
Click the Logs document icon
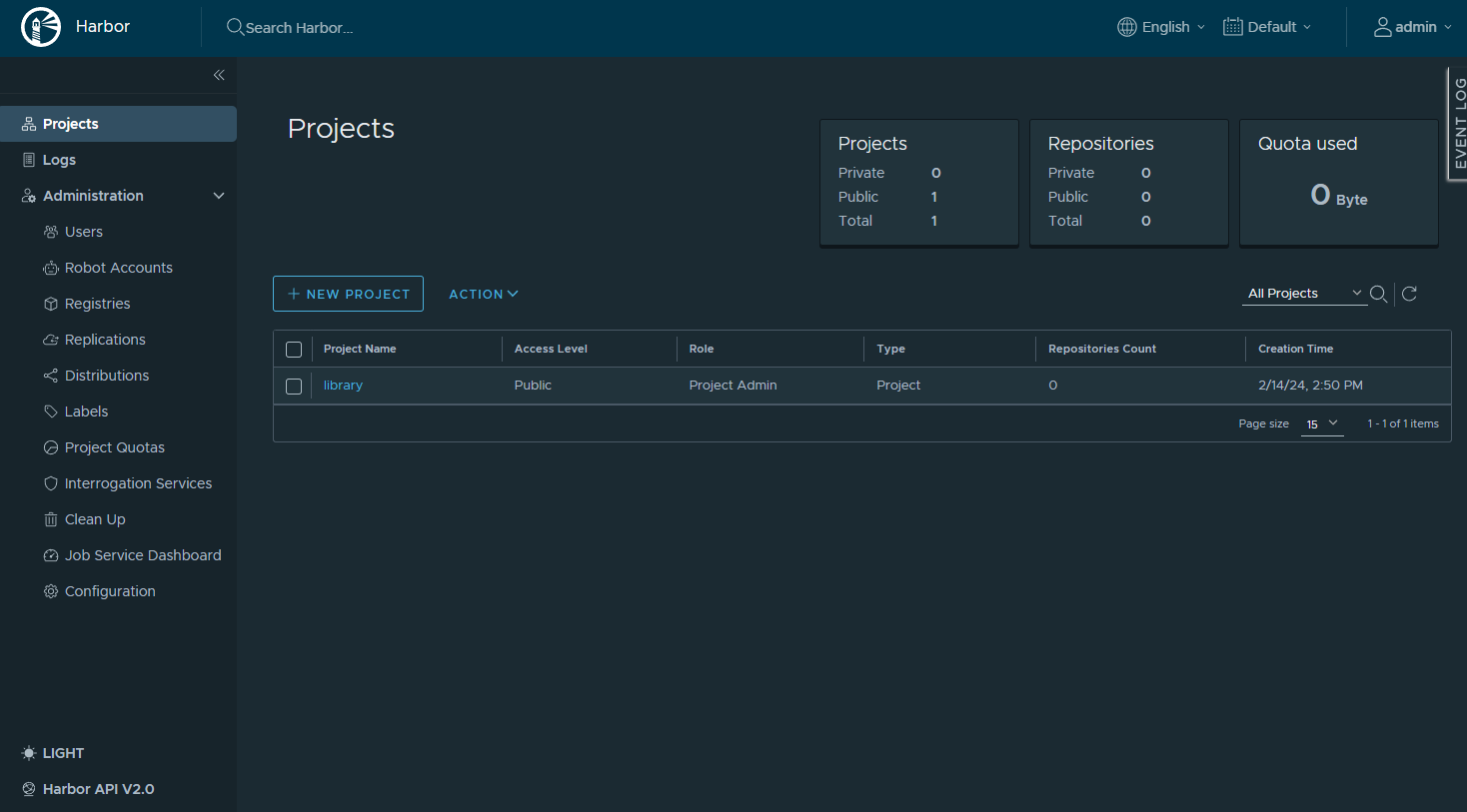click(x=29, y=160)
